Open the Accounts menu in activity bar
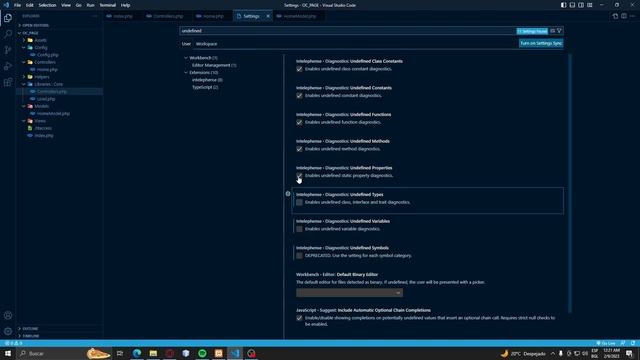 tap(8, 315)
